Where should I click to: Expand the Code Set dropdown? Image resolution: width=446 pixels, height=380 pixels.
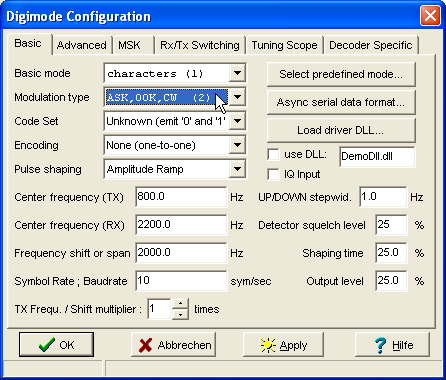point(237,121)
